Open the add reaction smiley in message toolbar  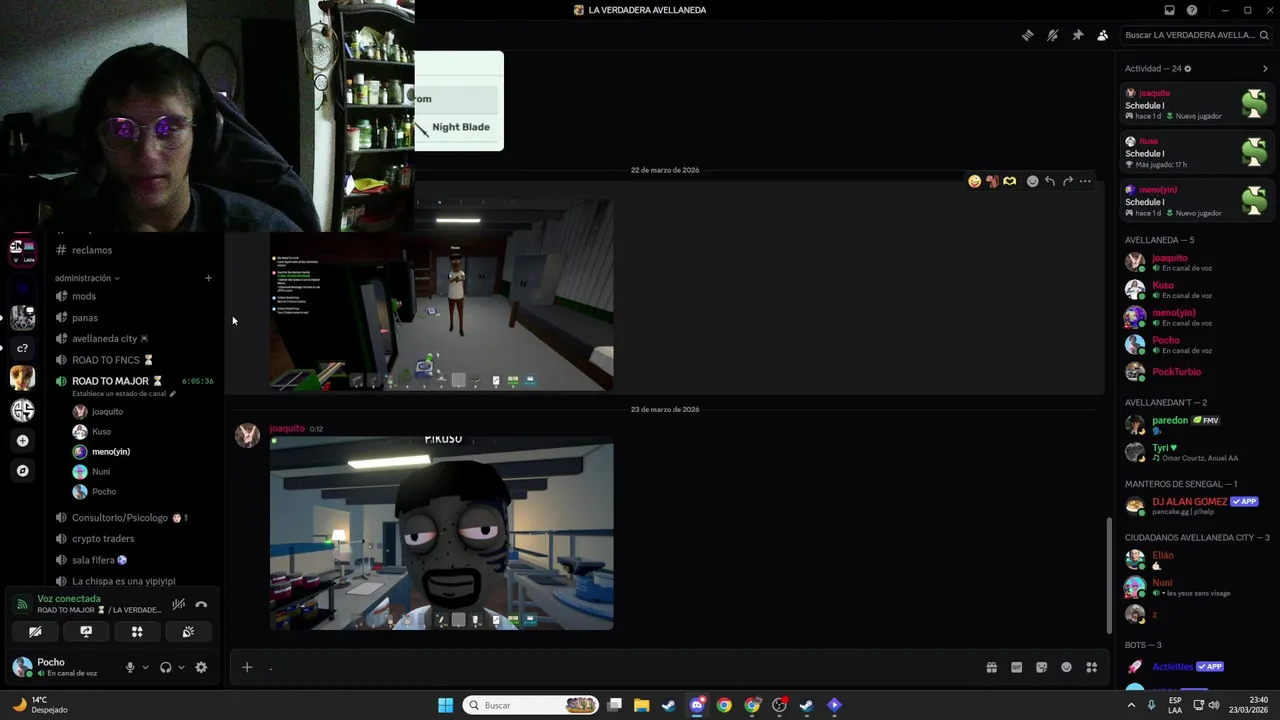tap(1032, 181)
